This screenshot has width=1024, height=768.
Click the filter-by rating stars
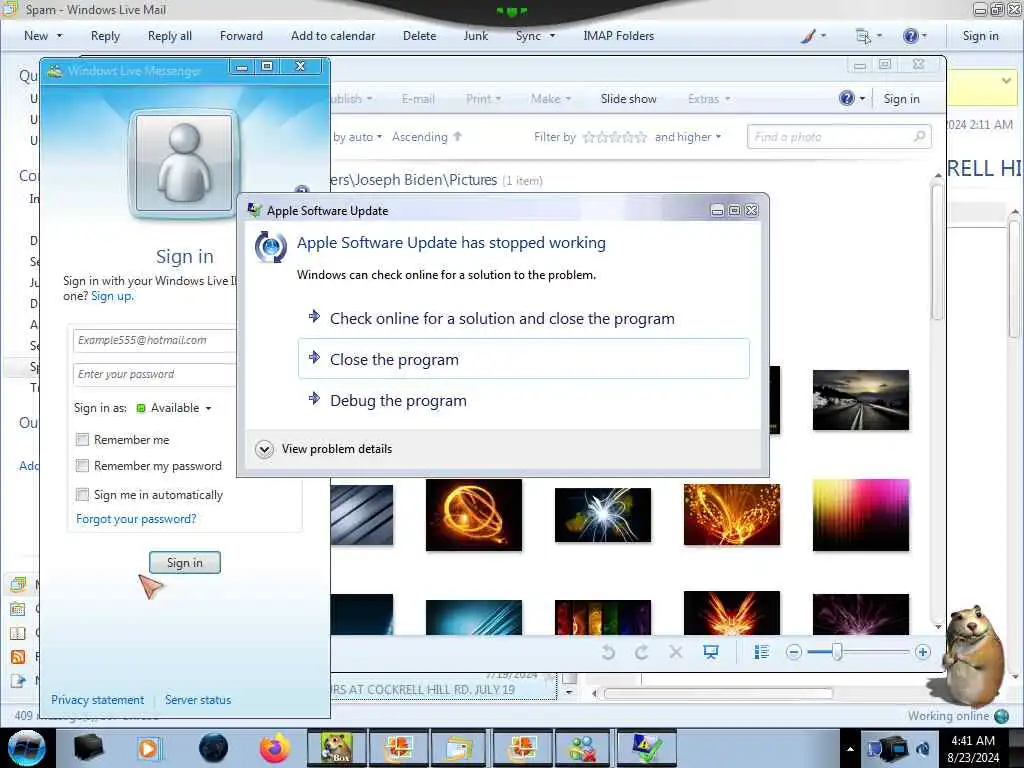[x=615, y=136]
